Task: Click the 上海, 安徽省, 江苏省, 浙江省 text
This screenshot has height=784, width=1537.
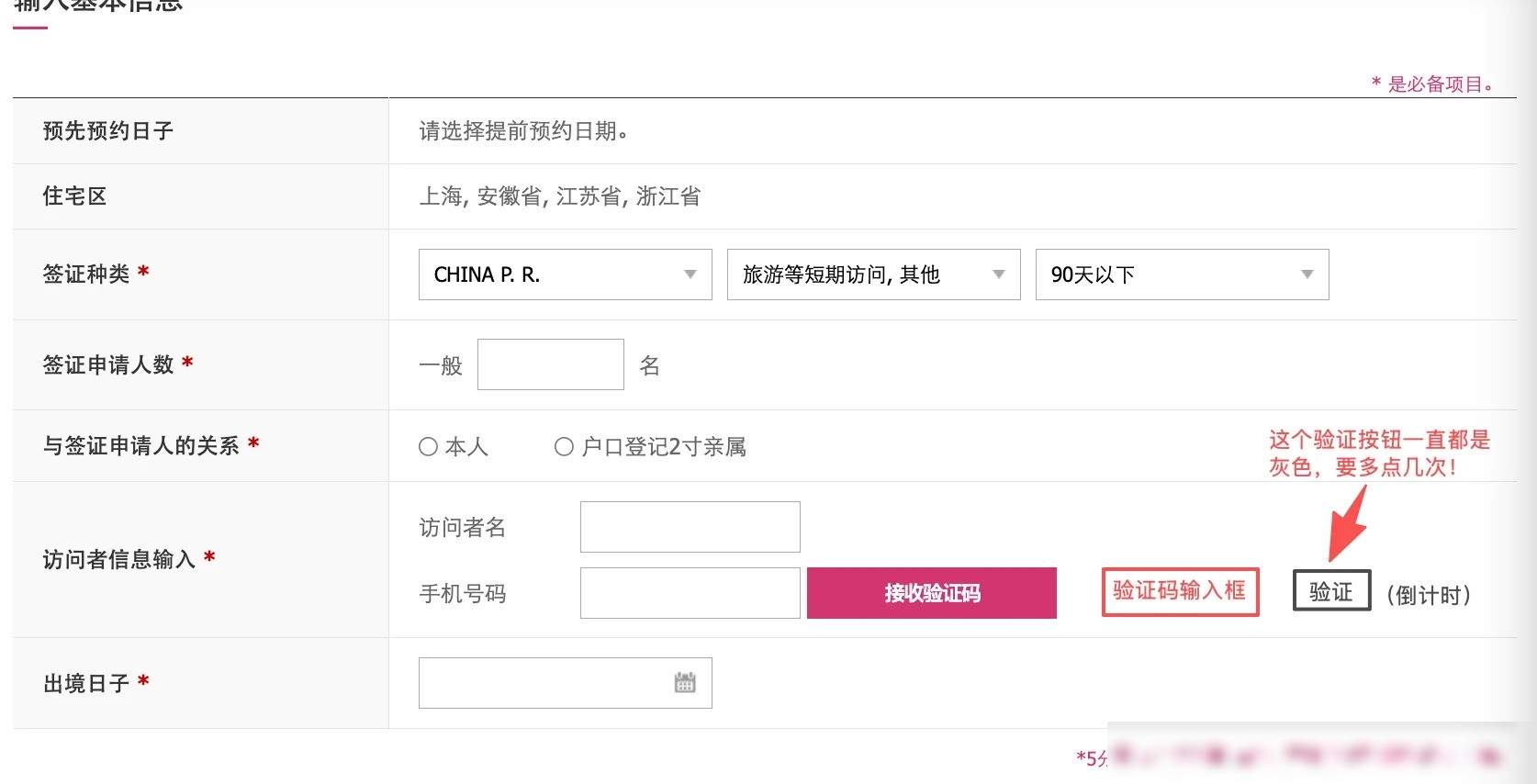Action: pos(560,196)
